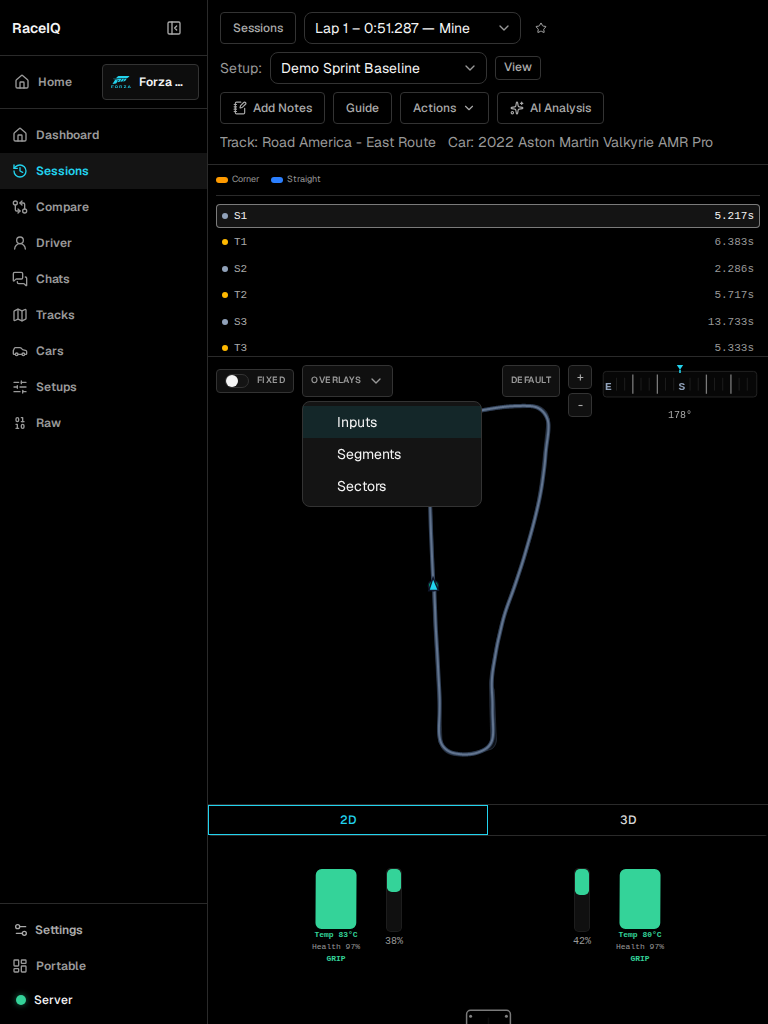Select segment row S3 13.733s
Image resolution: width=768 pixels, height=1024 pixels.
(488, 321)
